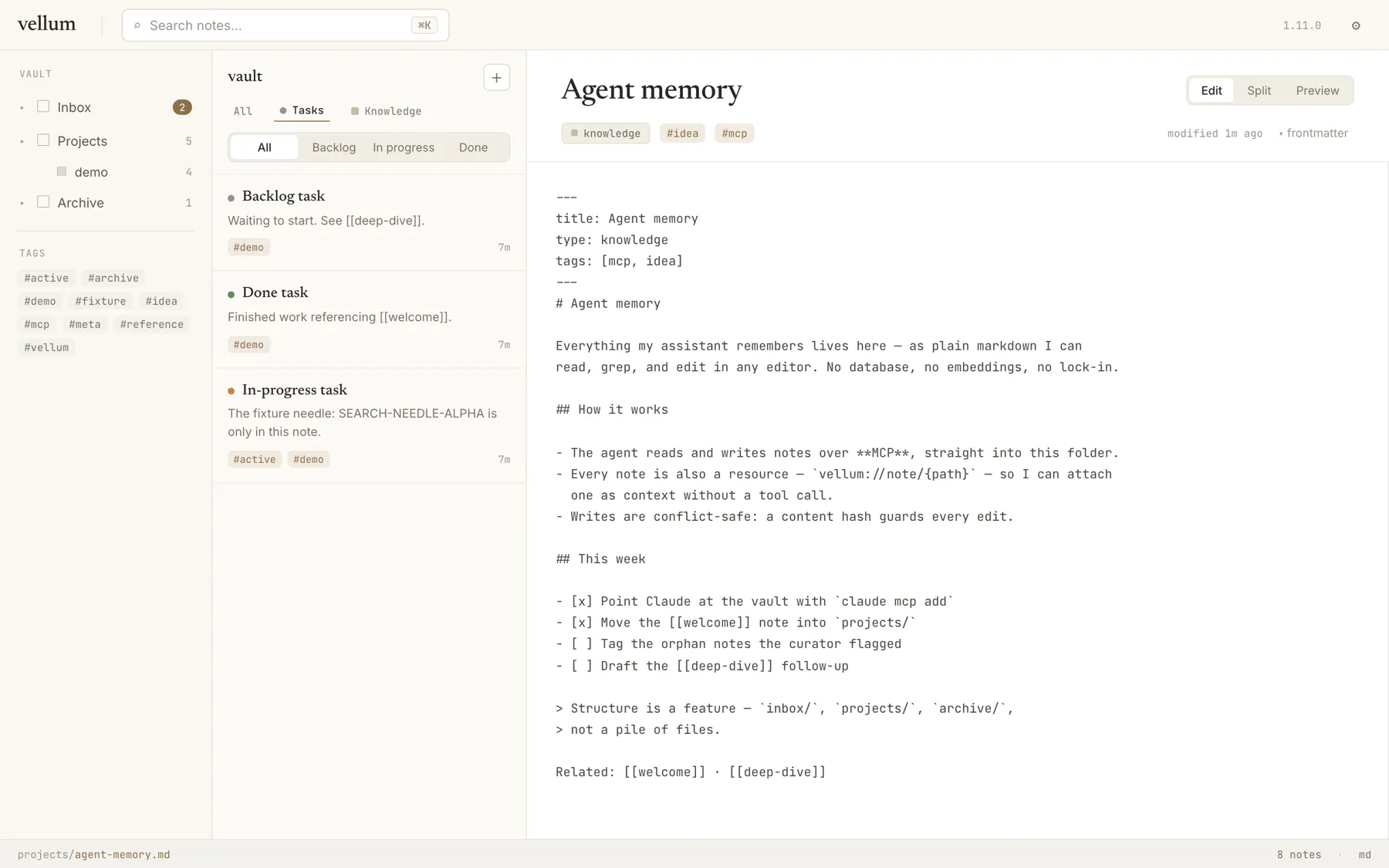Open the Done task note

pyautogui.click(x=369, y=319)
